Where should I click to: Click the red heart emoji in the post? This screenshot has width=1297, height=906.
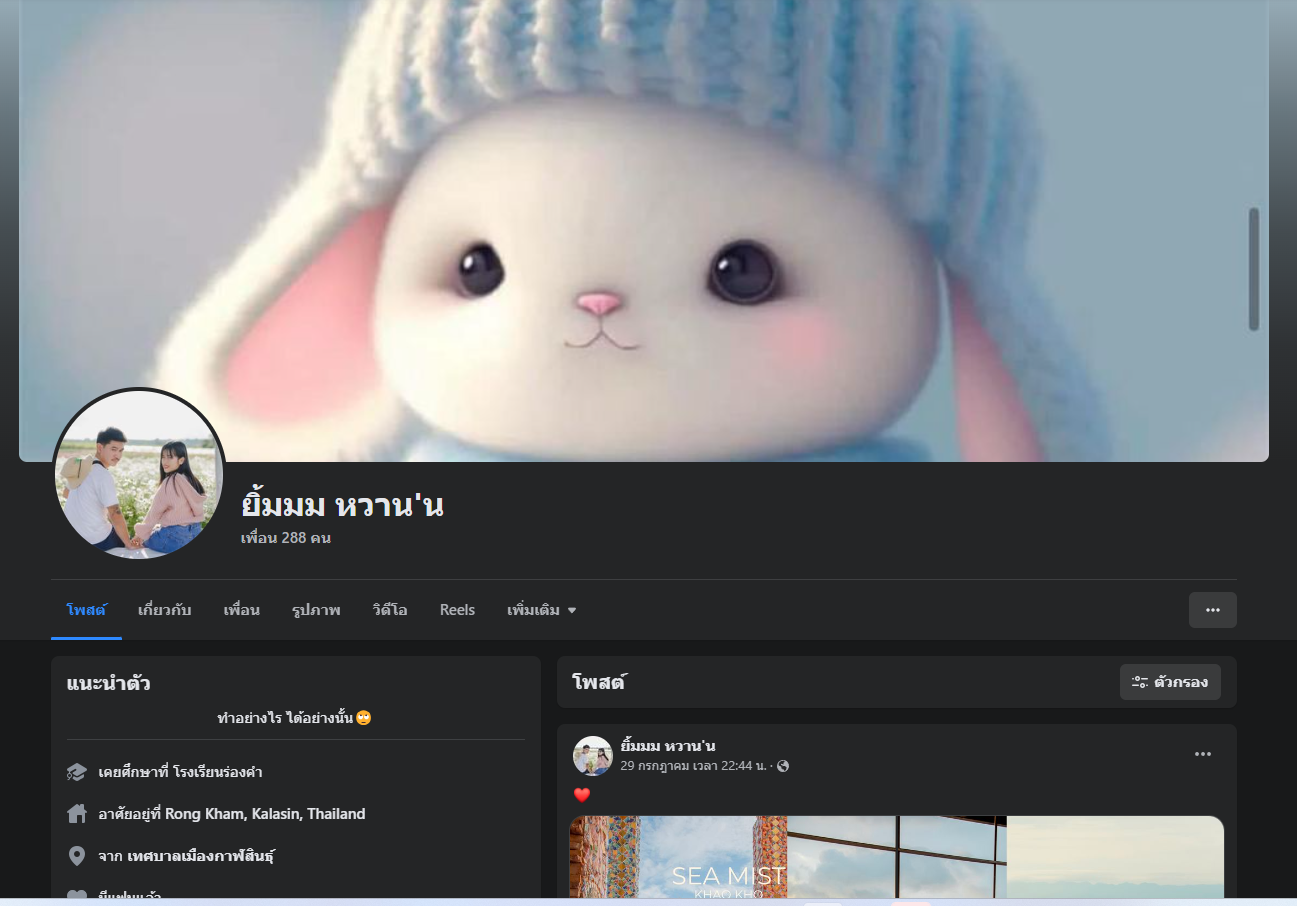click(582, 795)
